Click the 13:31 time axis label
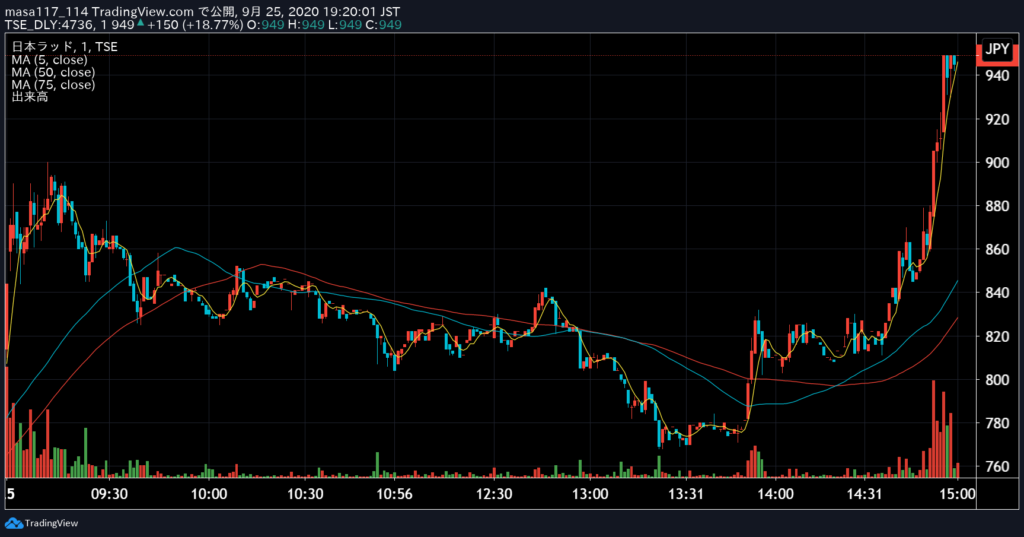The height and width of the screenshot is (537, 1024). pos(686,494)
